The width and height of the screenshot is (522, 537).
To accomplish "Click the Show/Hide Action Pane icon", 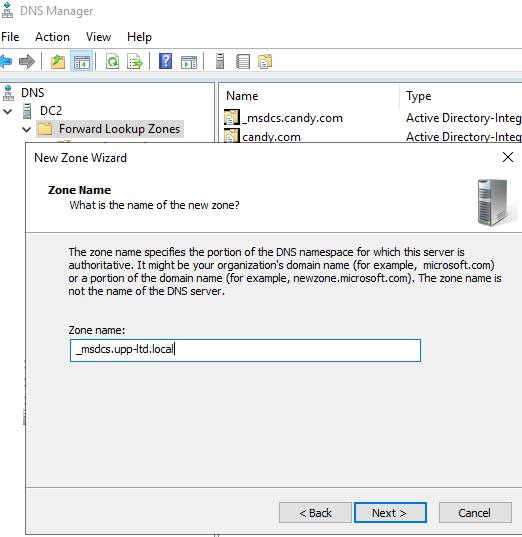I will click(x=189, y=62).
